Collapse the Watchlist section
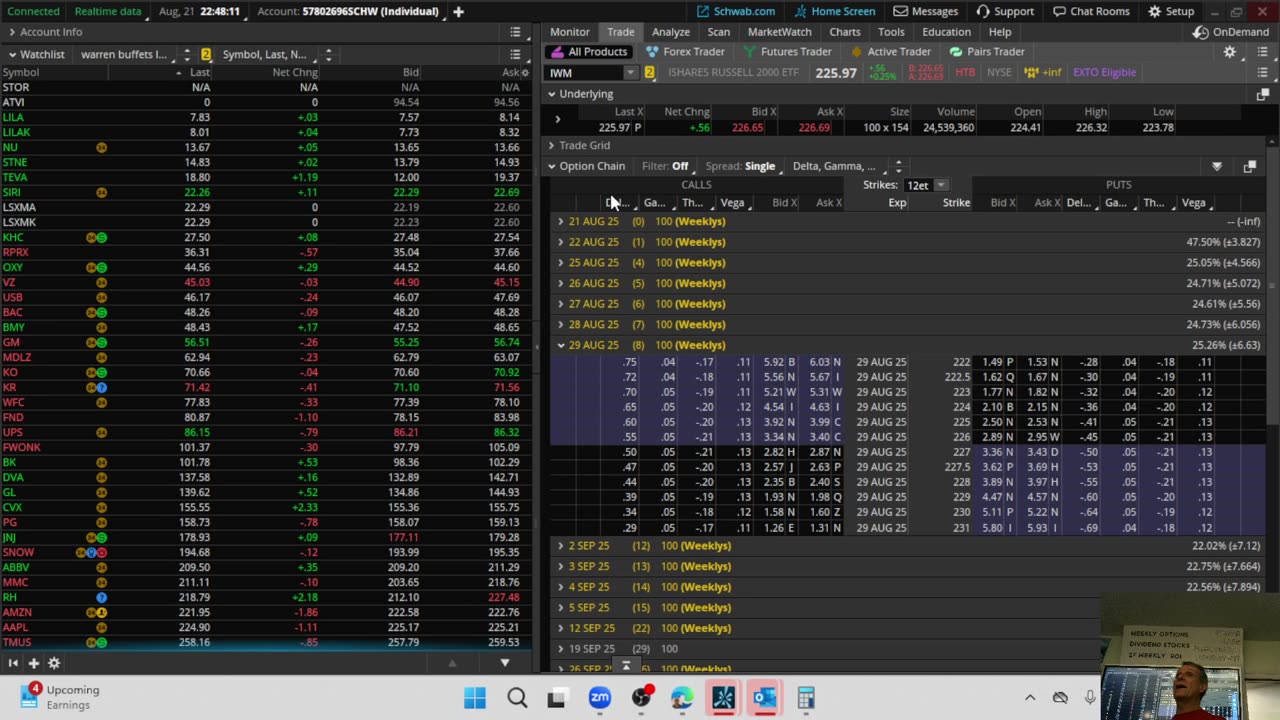The image size is (1280, 720). 12,54
